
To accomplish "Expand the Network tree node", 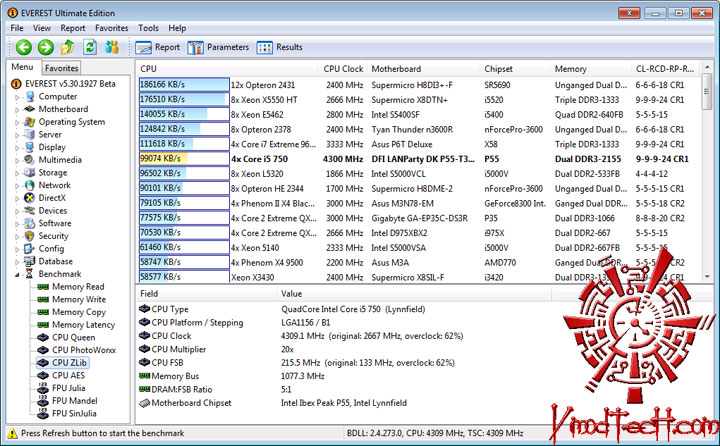I will point(17,186).
